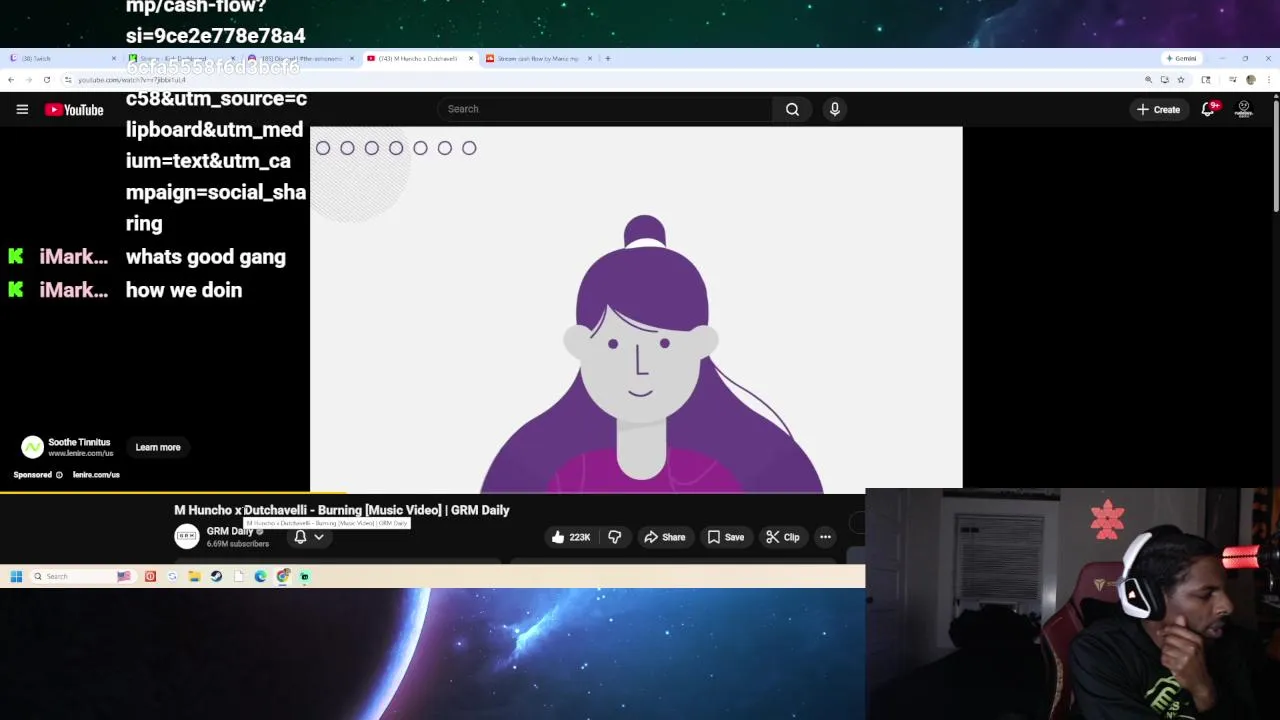Start voice search with the microphone icon

click(x=835, y=109)
